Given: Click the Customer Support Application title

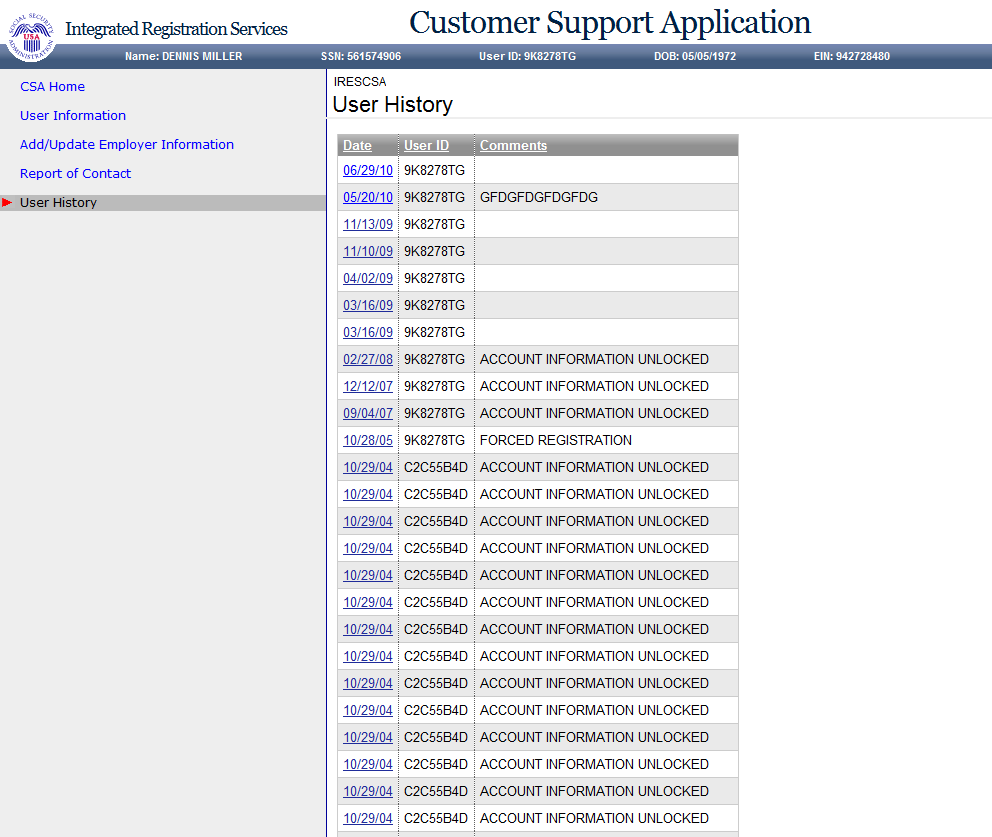Looking at the screenshot, I should [x=610, y=23].
